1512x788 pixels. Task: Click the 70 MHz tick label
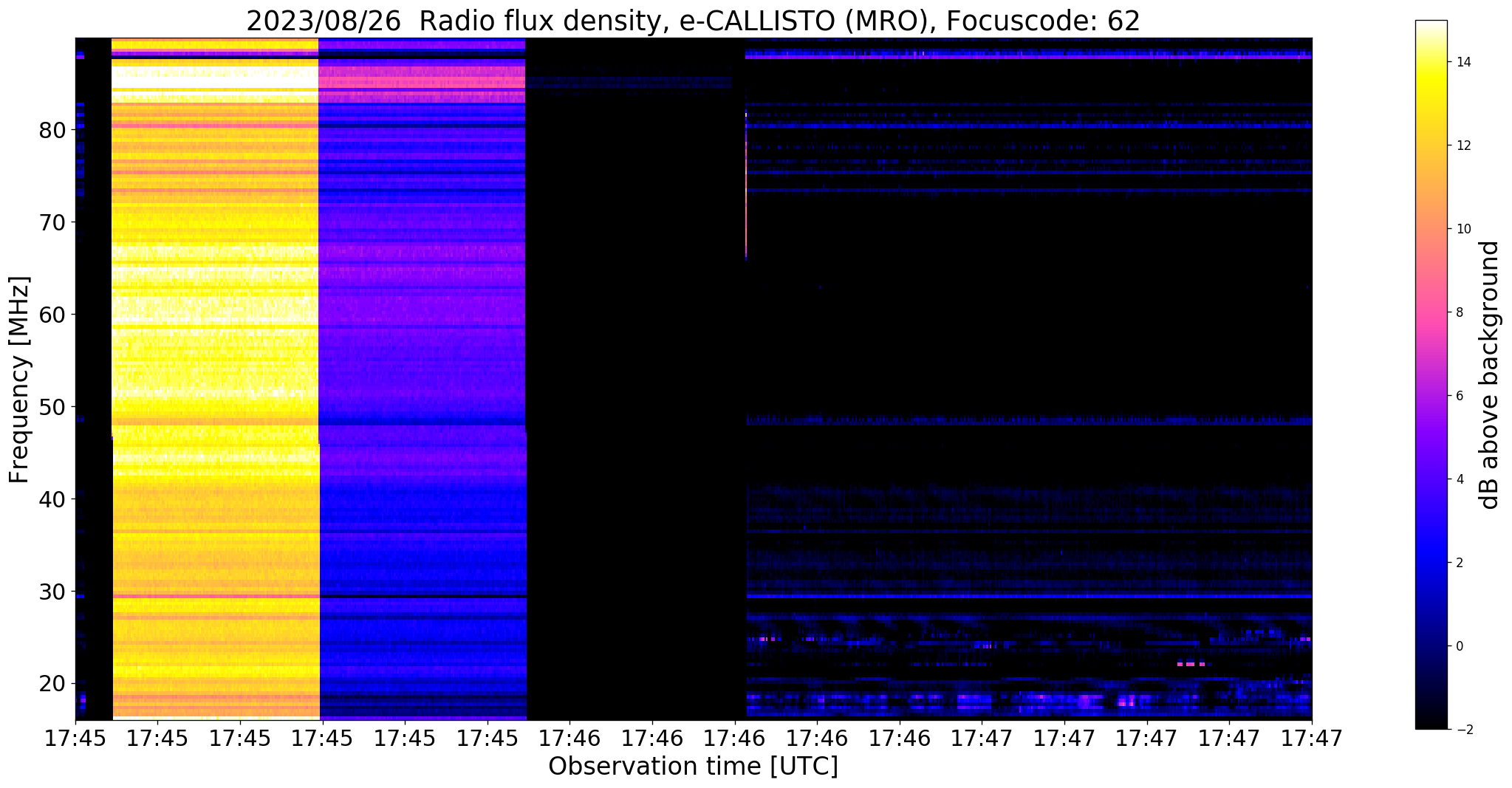52,222
